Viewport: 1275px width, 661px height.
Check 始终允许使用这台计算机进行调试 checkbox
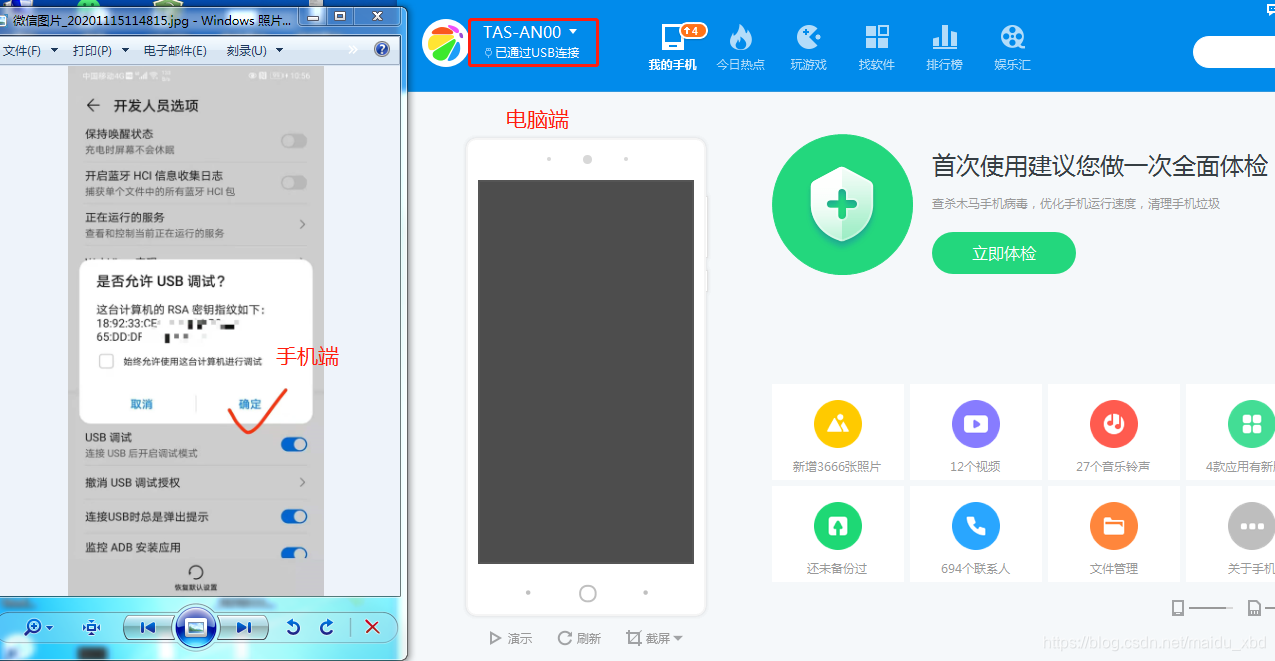point(106,361)
